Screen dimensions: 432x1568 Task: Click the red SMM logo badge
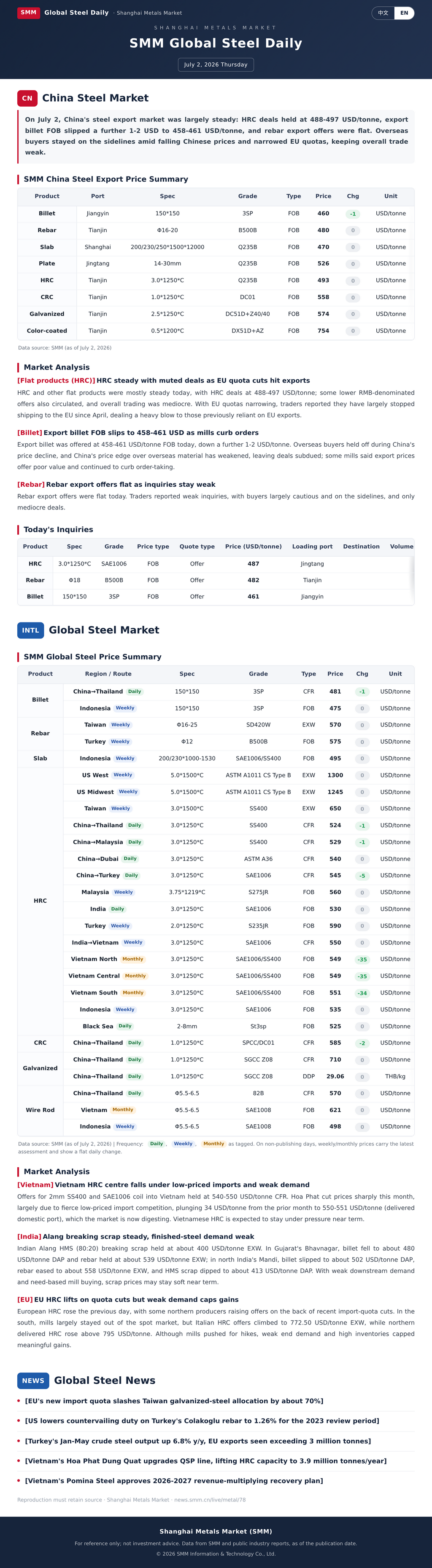pos(29,12)
